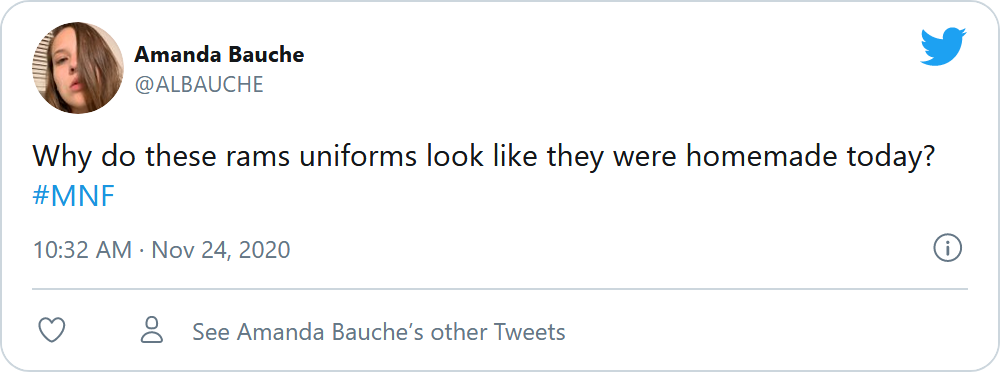Click the person silhouette icon
Image resolution: width=1000 pixels, height=372 pixels.
[152, 330]
